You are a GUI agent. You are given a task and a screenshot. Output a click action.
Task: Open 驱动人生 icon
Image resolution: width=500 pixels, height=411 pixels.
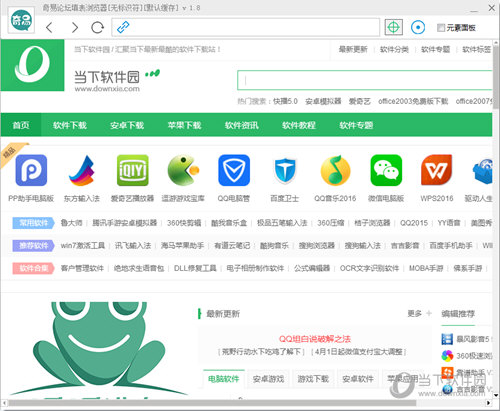(483, 171)
